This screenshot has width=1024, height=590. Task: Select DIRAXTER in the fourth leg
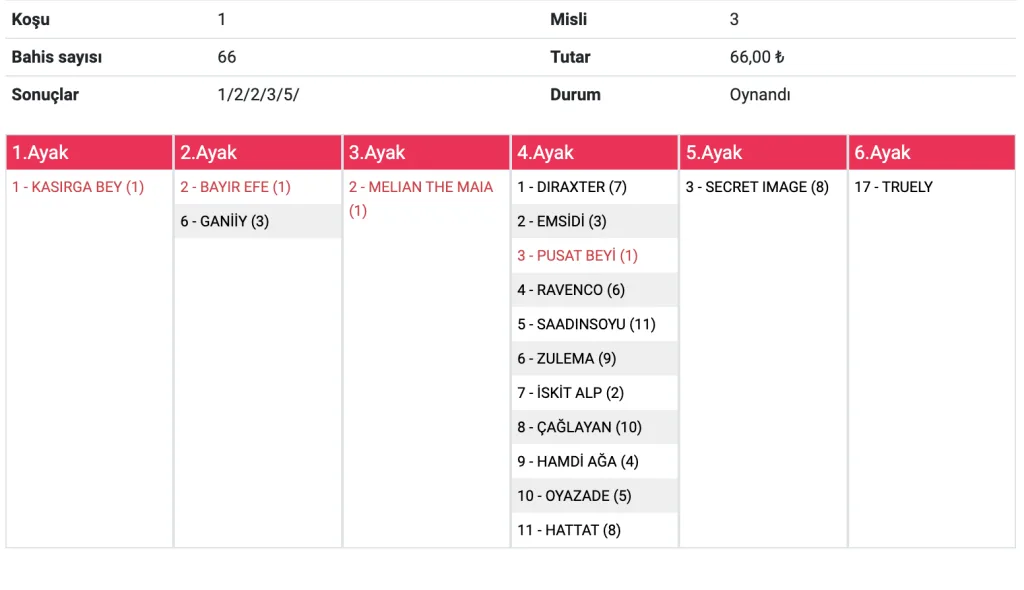(x=572, y=187)
